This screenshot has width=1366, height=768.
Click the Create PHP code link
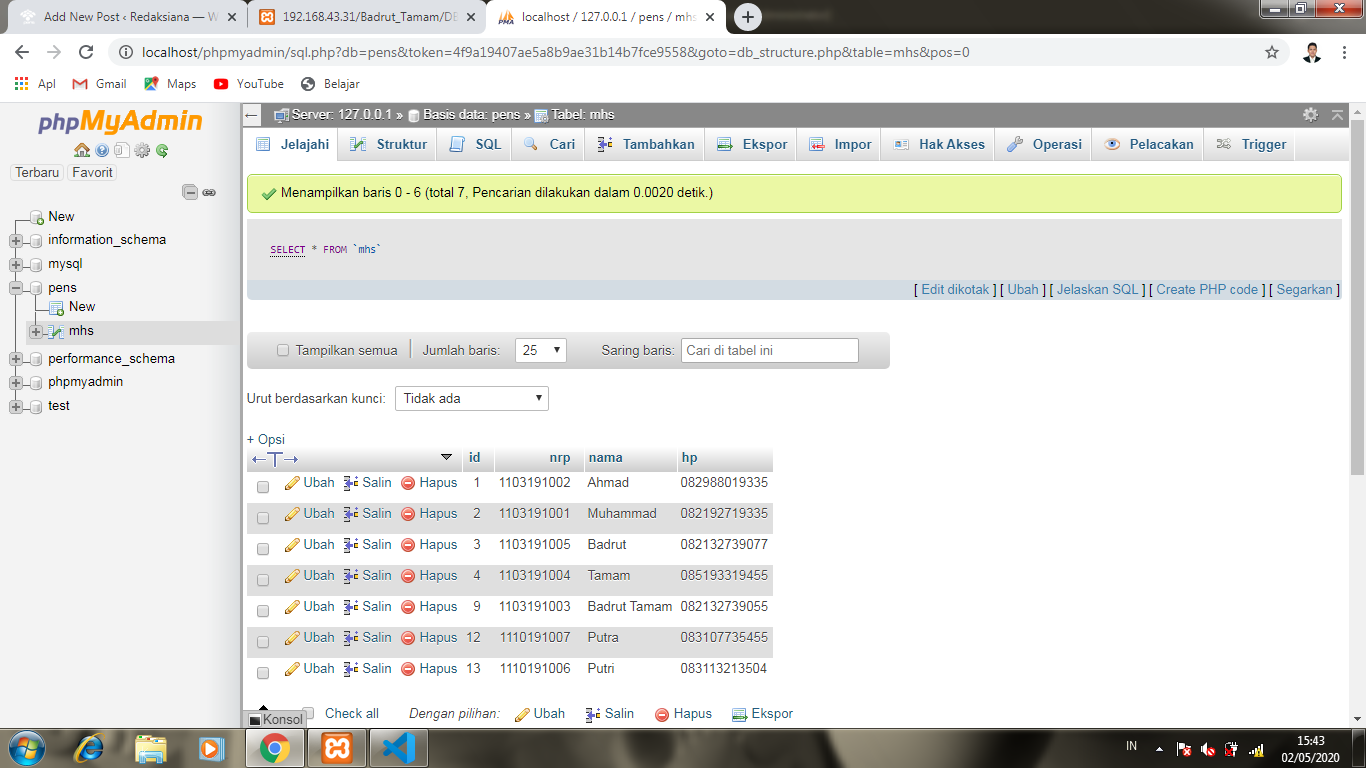(x=1207, y=289)
